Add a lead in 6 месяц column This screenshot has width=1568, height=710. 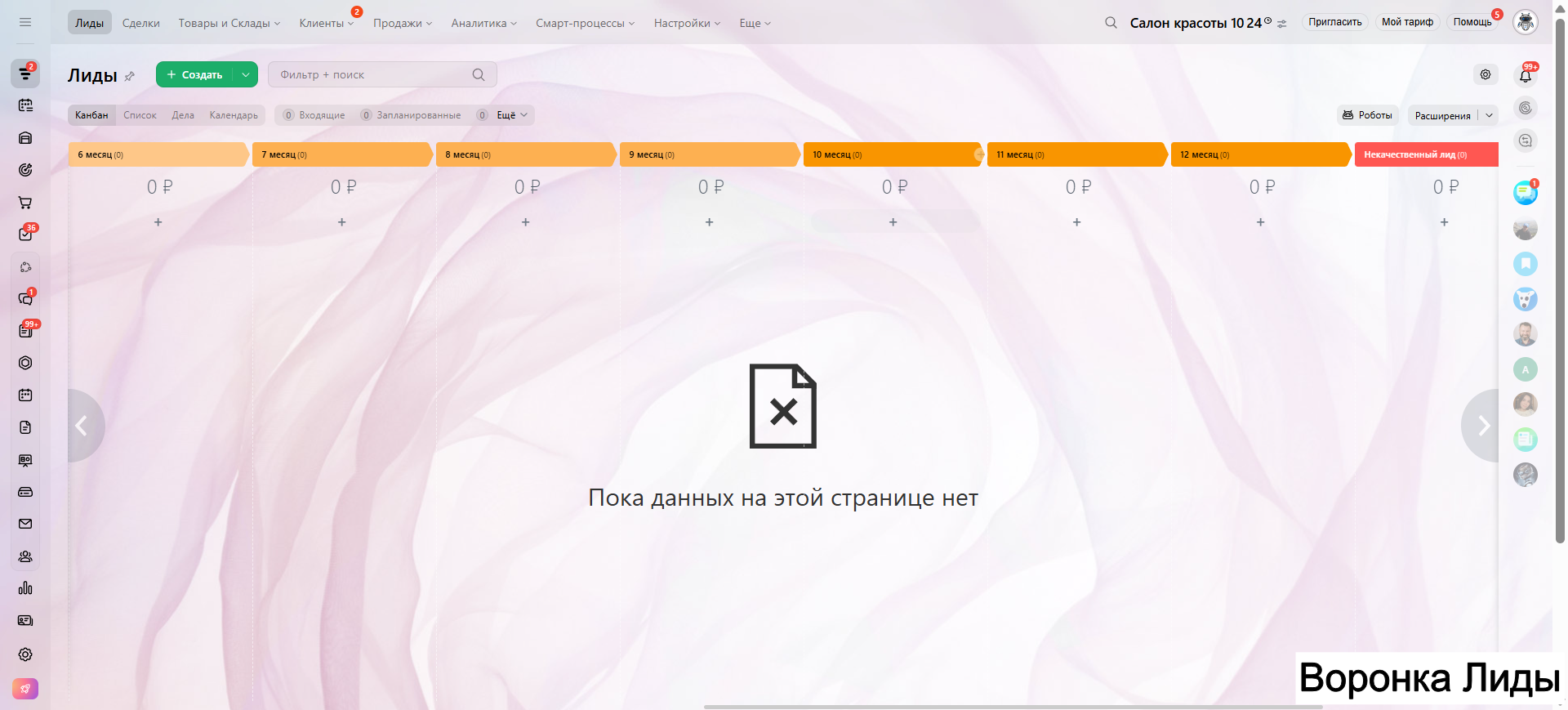pyautogui.click(x=158, y=222)
